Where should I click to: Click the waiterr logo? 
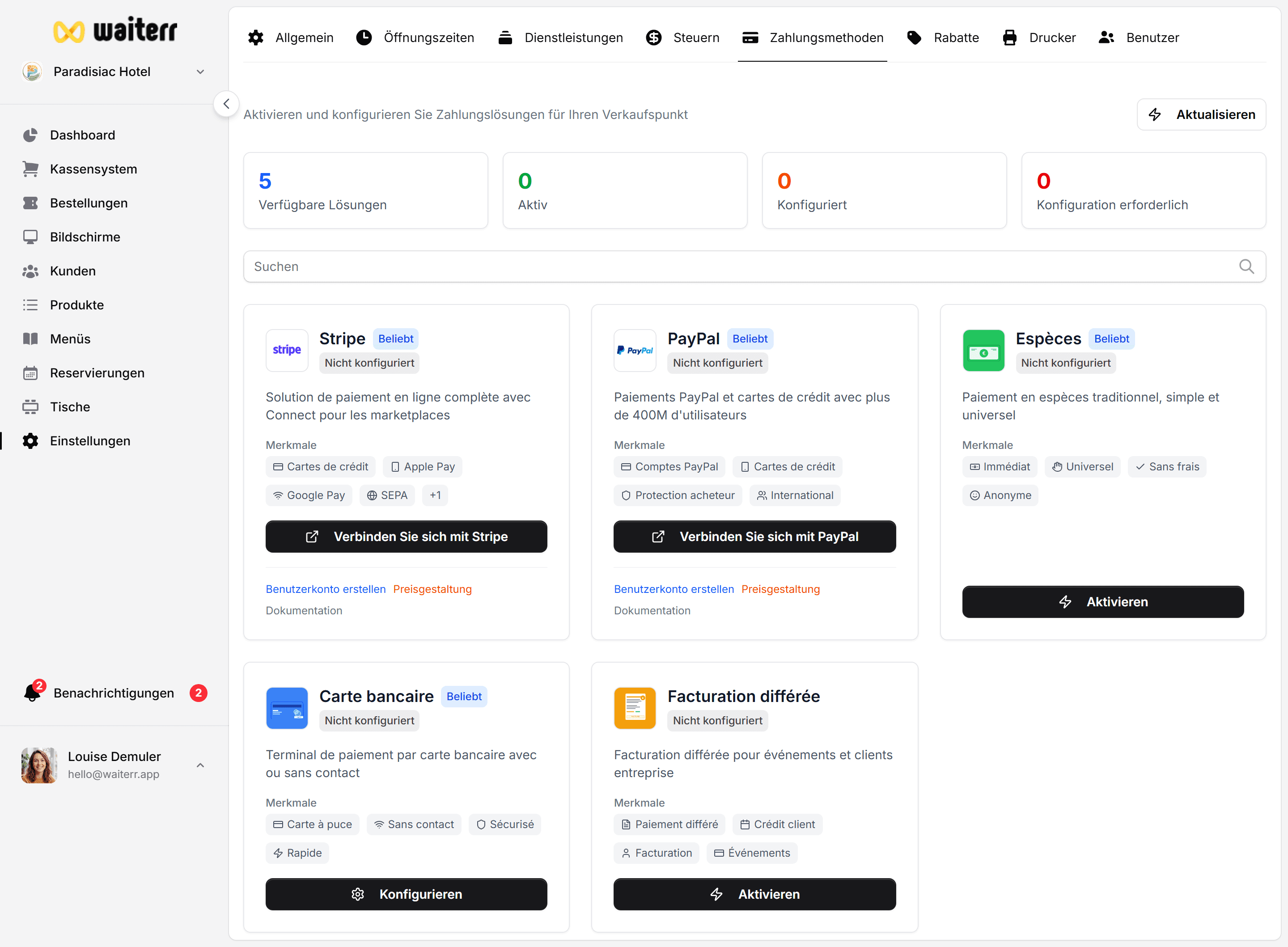115,30
